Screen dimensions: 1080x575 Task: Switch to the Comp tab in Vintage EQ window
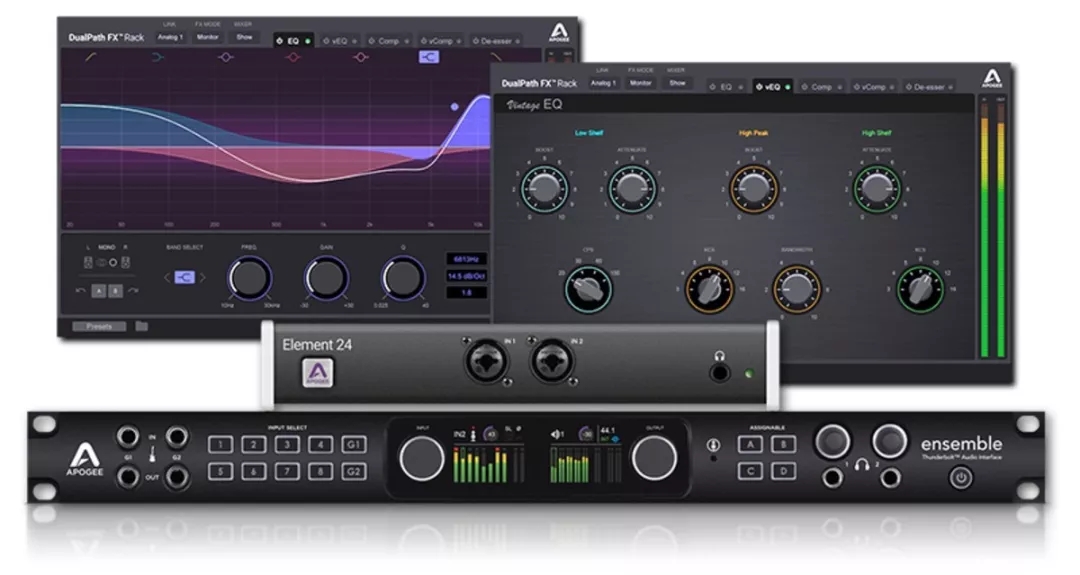click(x=822, y=87)
